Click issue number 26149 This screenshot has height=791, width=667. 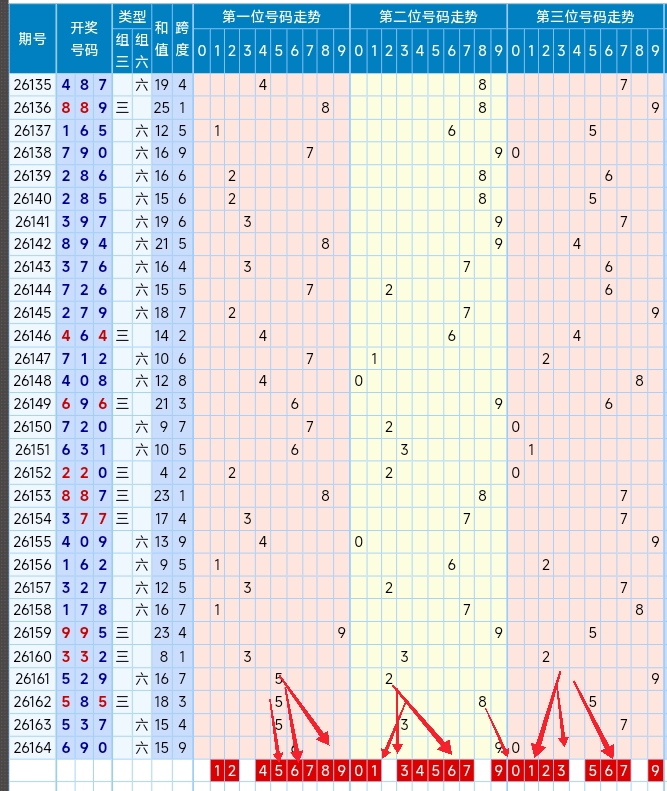tap(33, 404)
